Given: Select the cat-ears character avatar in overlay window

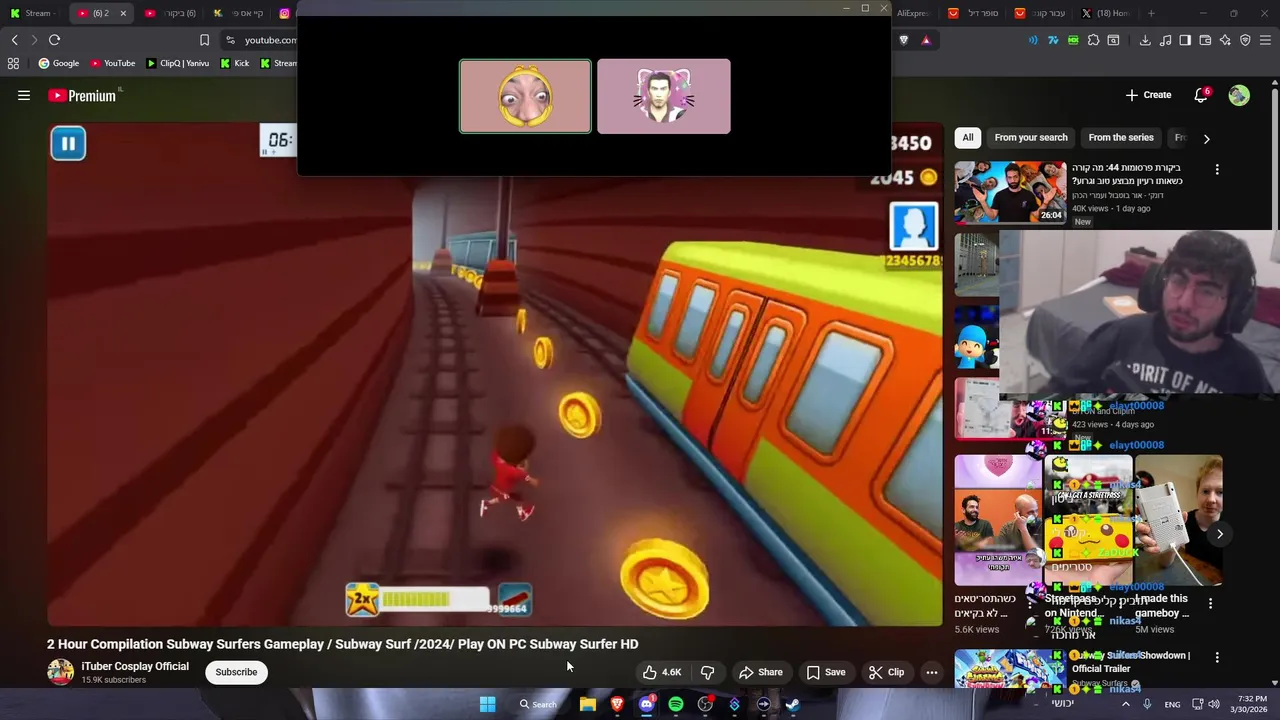Looking at the screenshot, I should tap(664, 96).
